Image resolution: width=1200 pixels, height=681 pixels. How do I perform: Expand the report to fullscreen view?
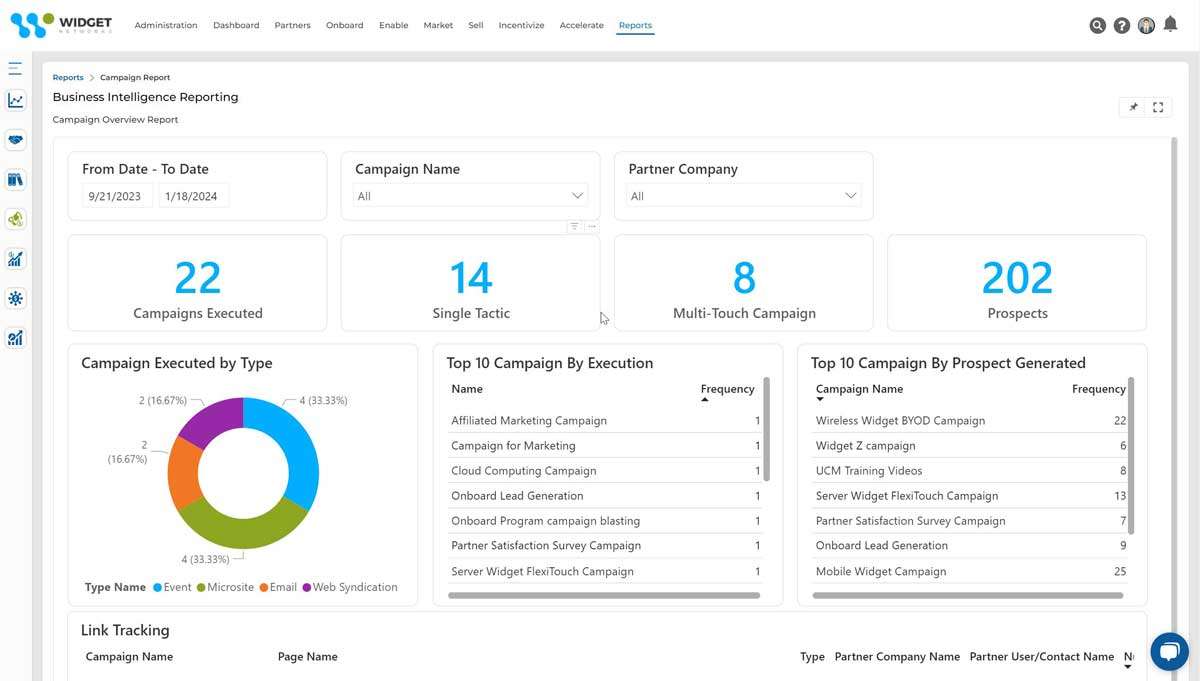coord(1158,107)
